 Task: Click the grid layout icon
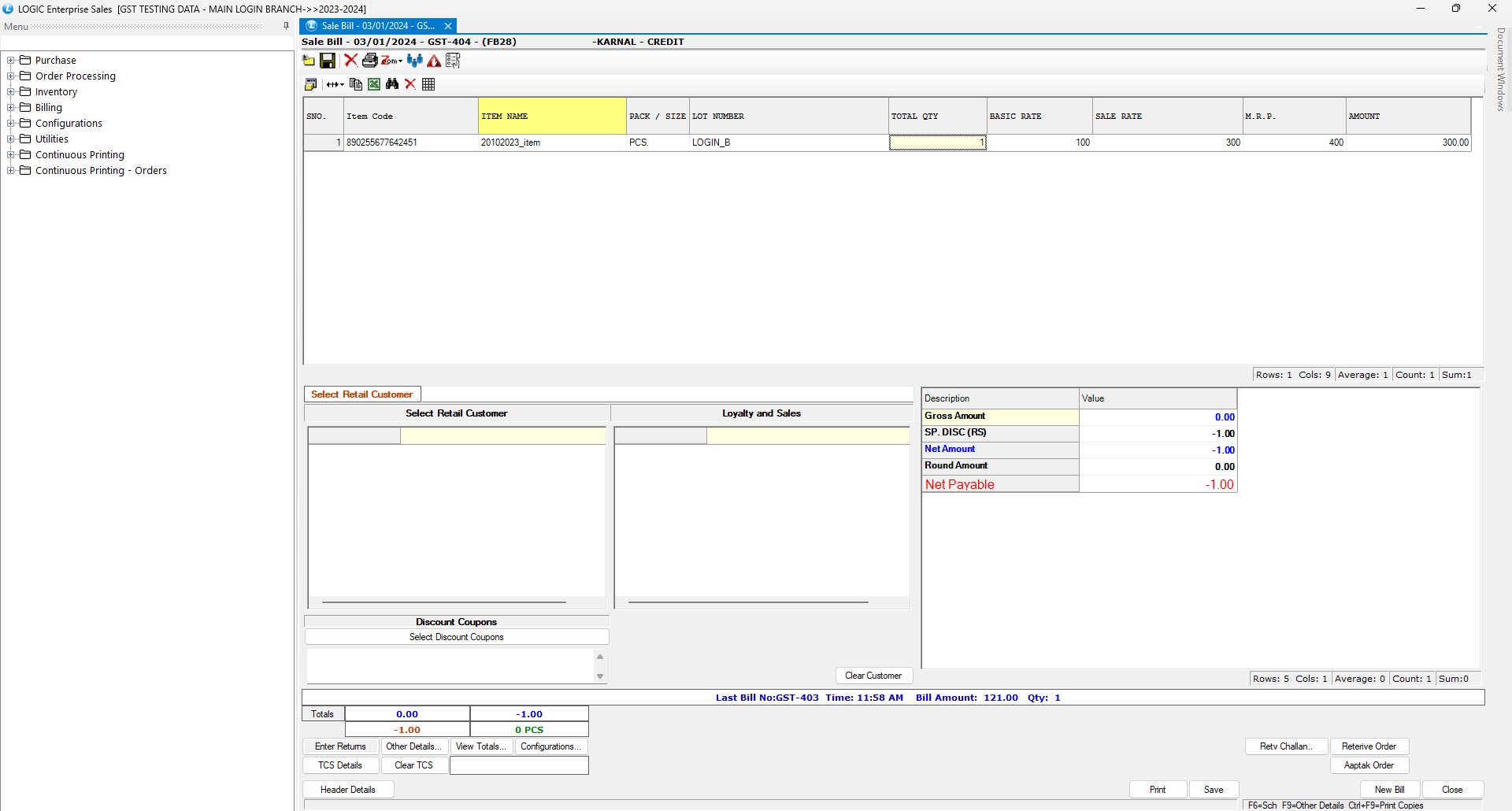428,84
